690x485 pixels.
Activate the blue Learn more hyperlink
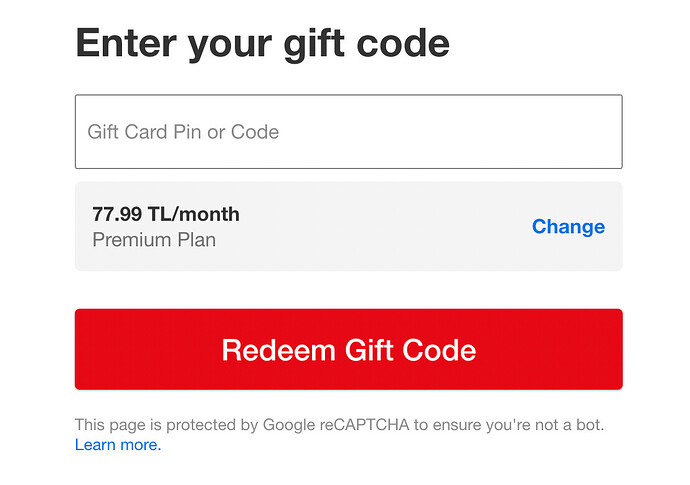(118, 445)
